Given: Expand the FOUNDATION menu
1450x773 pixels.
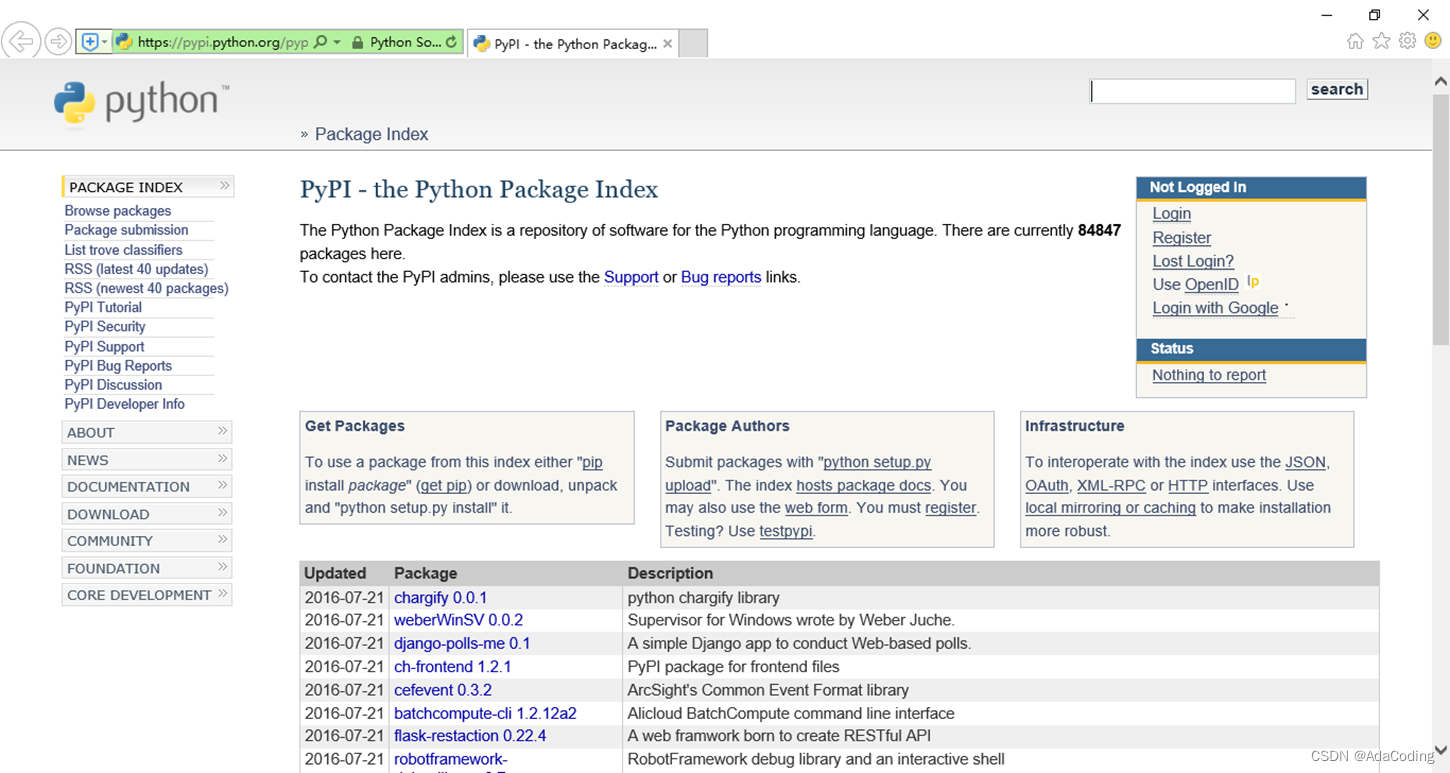Looking at the screenshot, I should pyautogui.click(x=147, y=568).
